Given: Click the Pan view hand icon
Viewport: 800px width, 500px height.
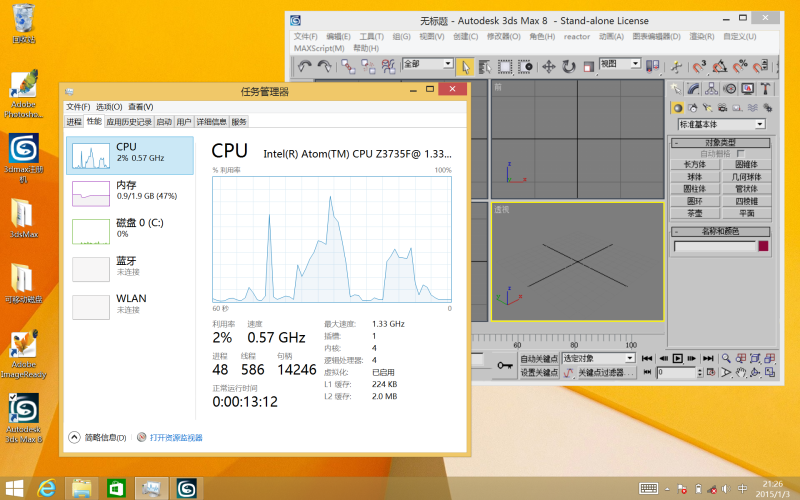Looking at the screenshot, I should tap(740, 373).
